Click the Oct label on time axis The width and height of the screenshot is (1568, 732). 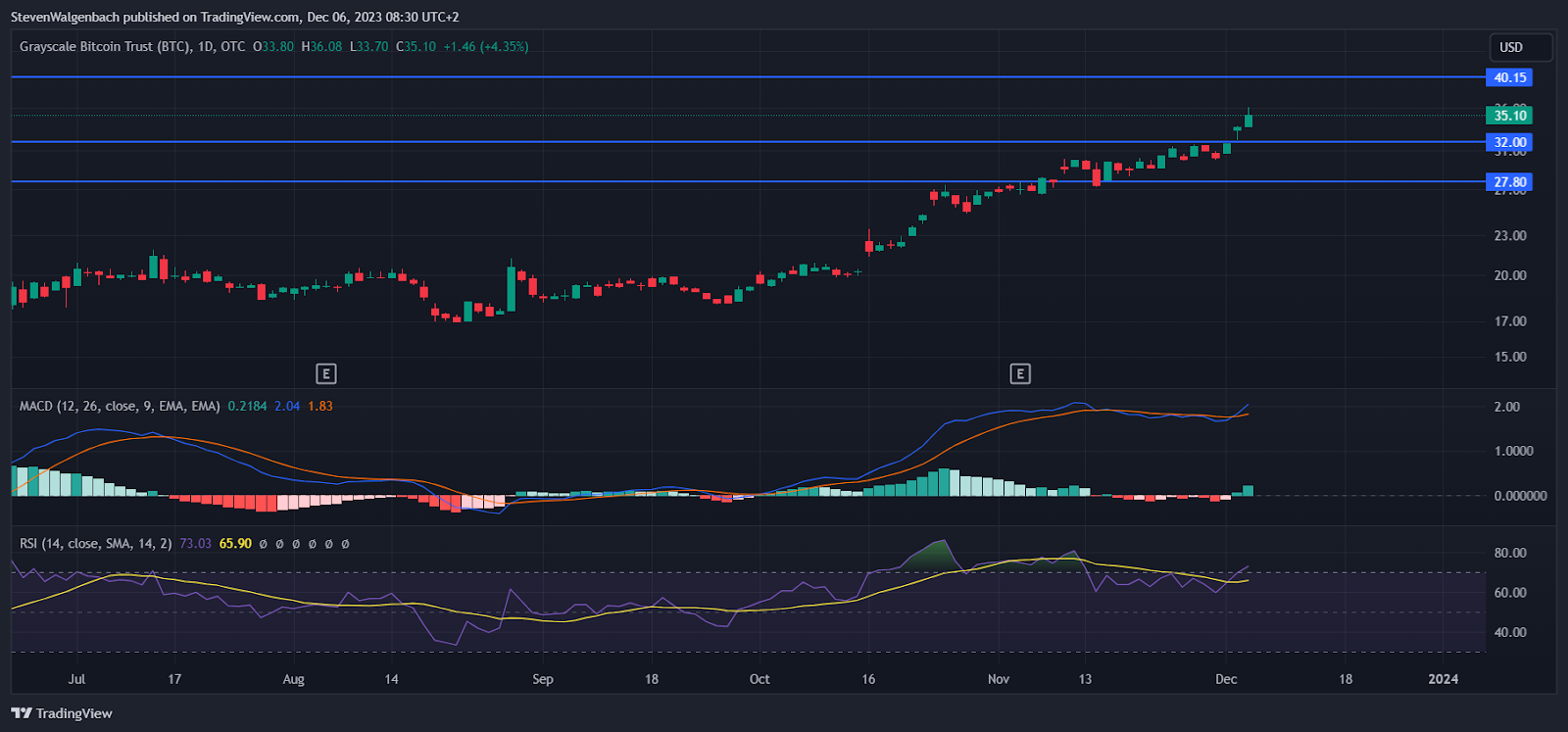[759, 679]
